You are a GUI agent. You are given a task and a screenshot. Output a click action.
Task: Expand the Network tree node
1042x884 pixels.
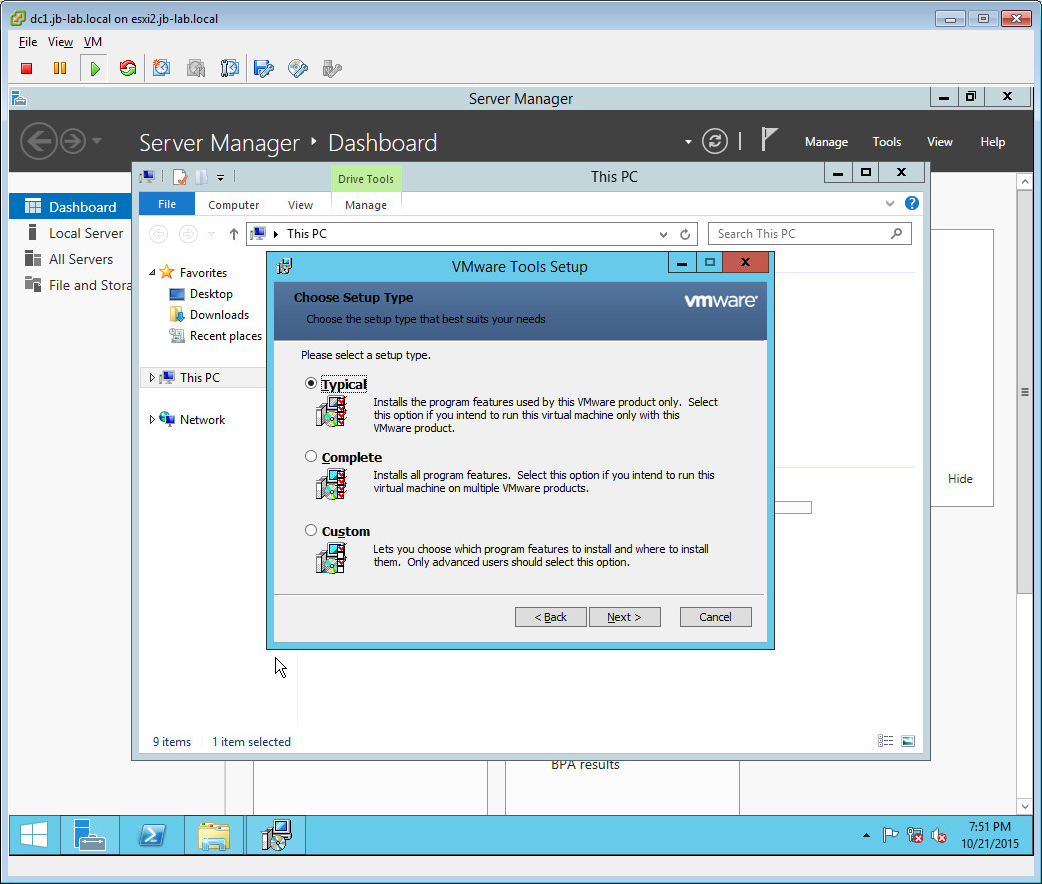152,420
